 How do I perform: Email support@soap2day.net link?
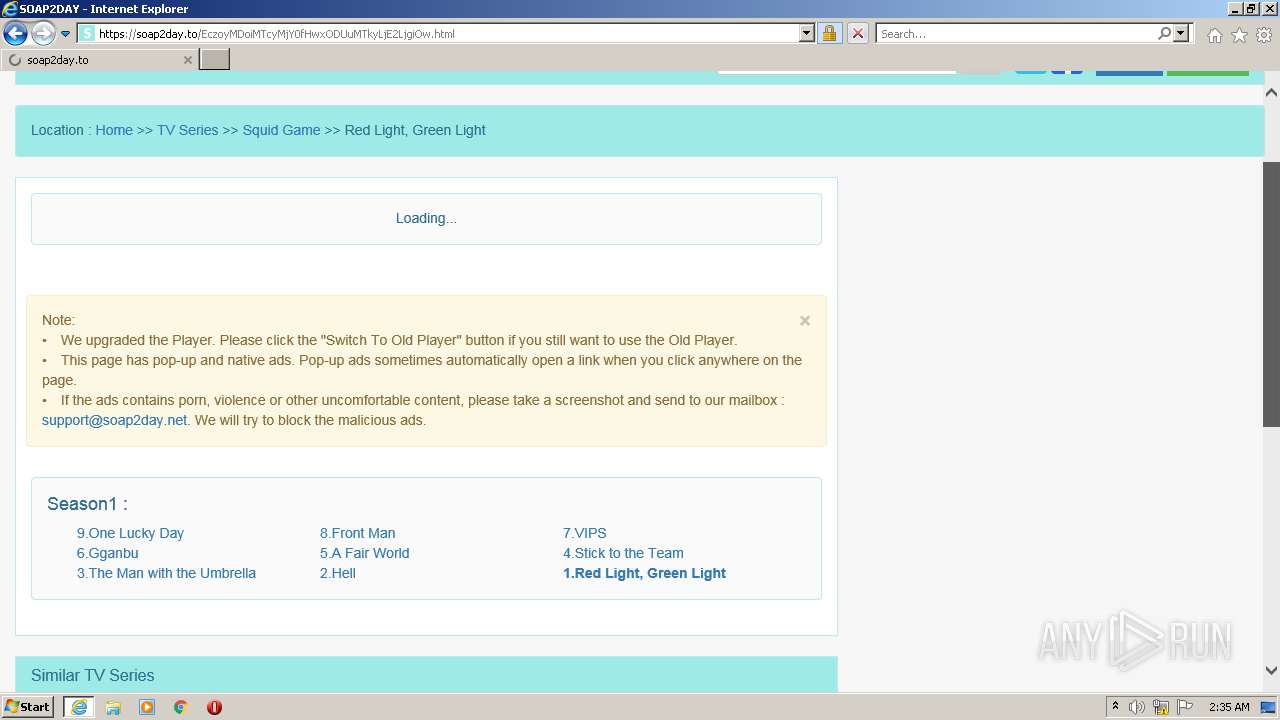point(114,420)
